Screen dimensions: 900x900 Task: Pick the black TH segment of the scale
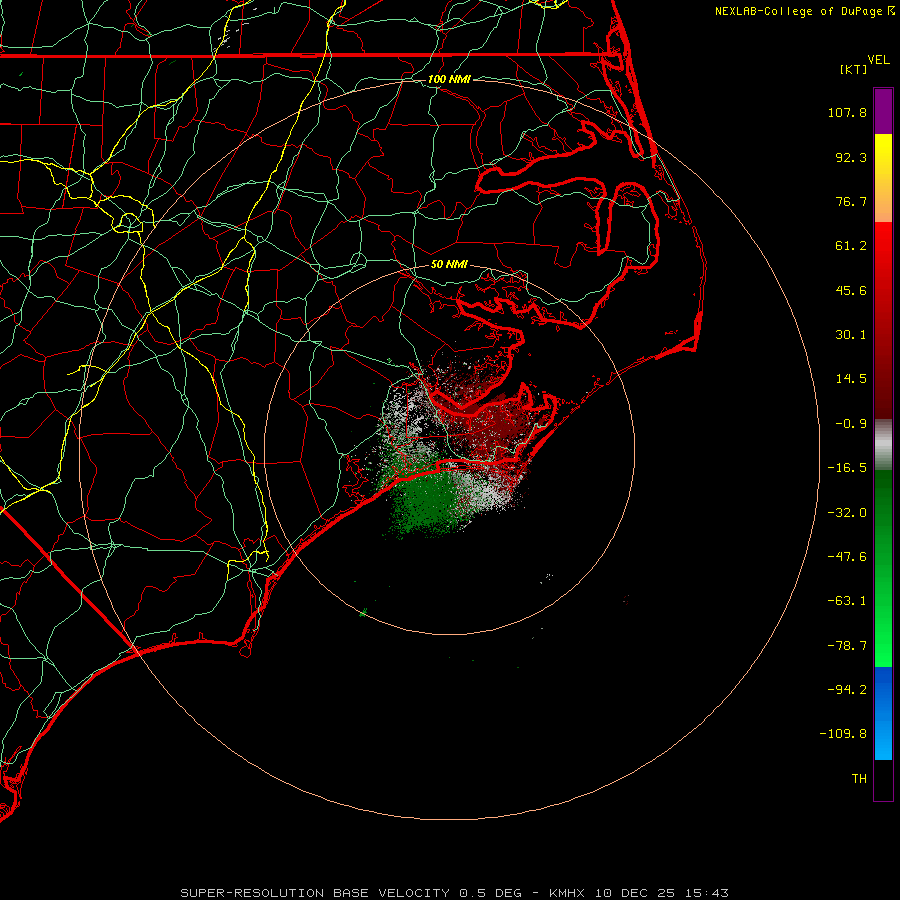pyautogui.click(x=883, y=779)
